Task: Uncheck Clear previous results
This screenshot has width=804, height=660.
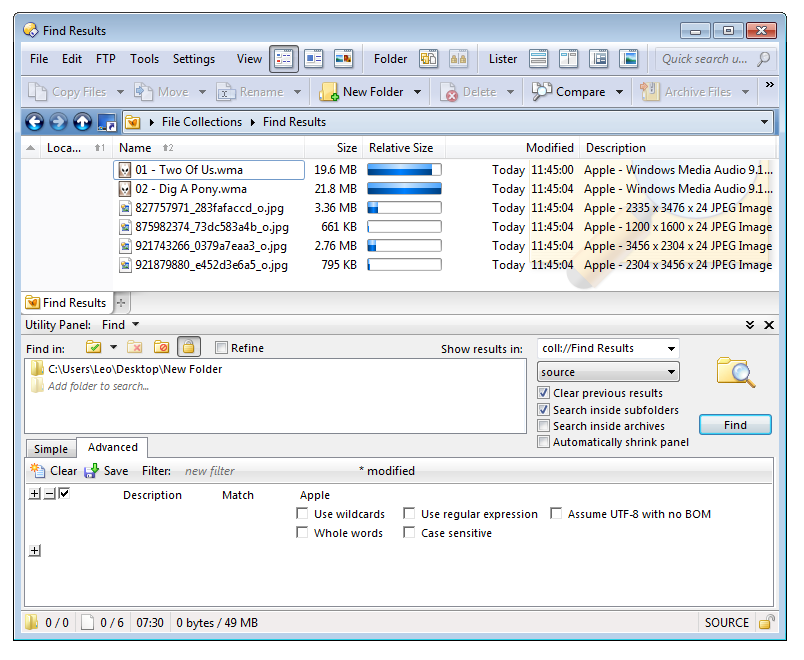Action: (543, 393)
